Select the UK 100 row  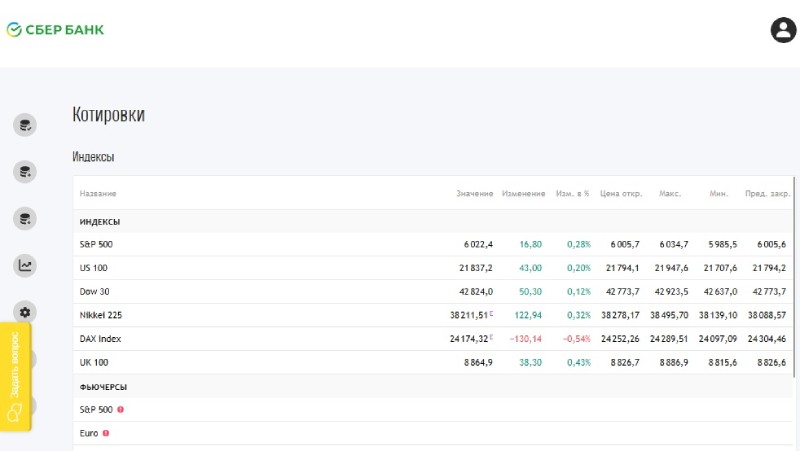click(x=433, y=363)
